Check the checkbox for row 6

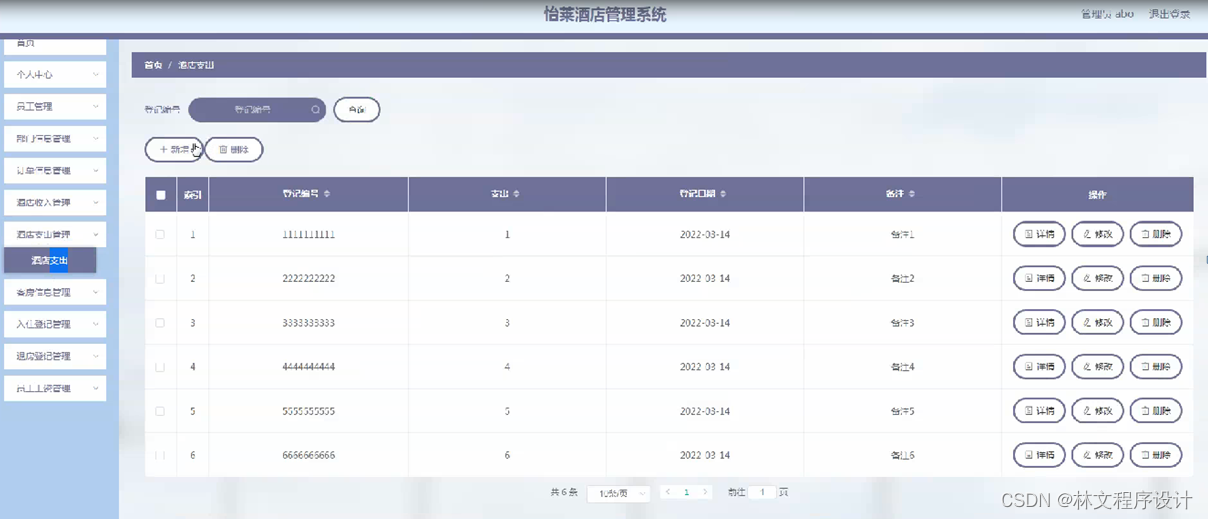(x=160, y=455)
